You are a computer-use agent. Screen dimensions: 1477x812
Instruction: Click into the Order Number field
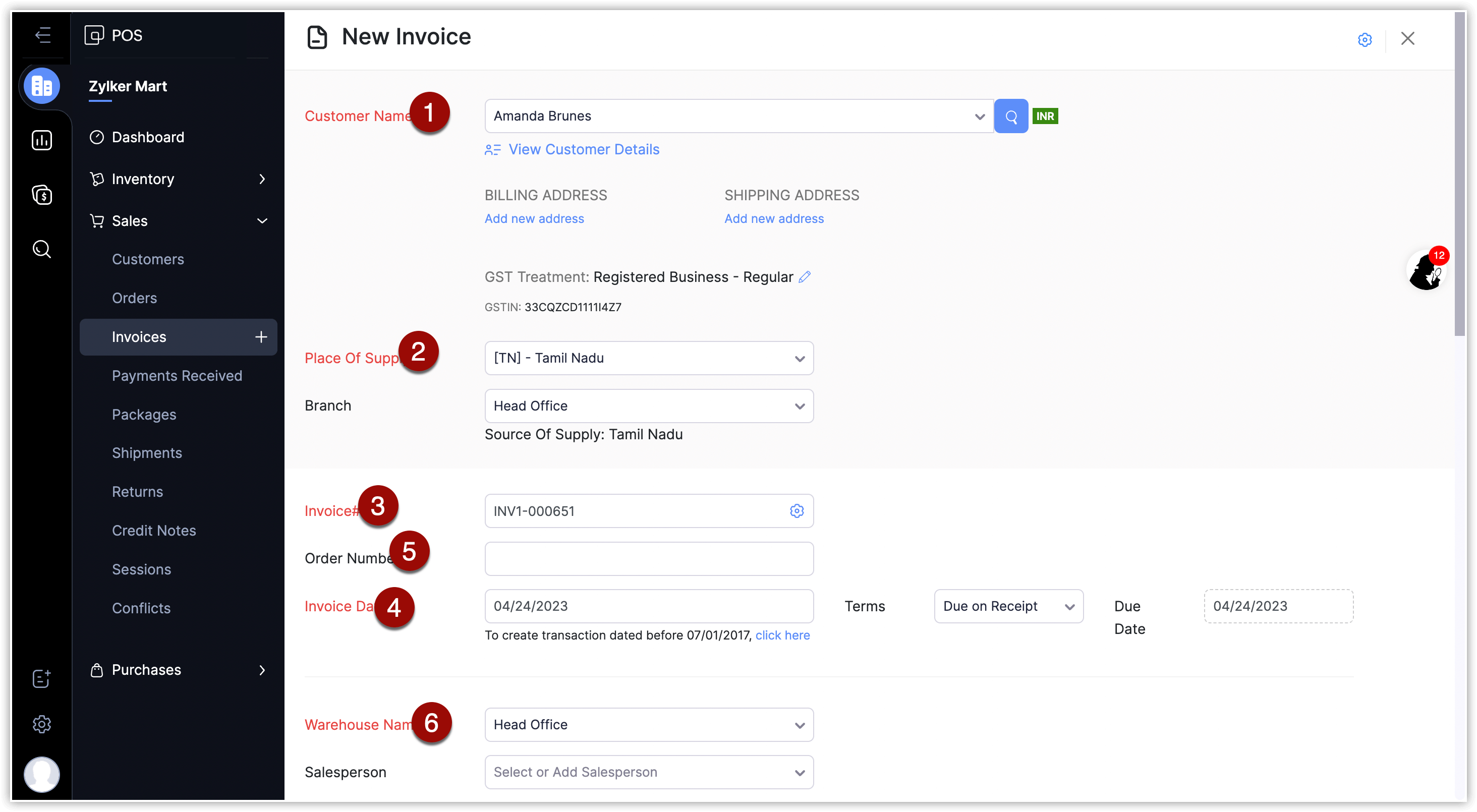(649, 558)
